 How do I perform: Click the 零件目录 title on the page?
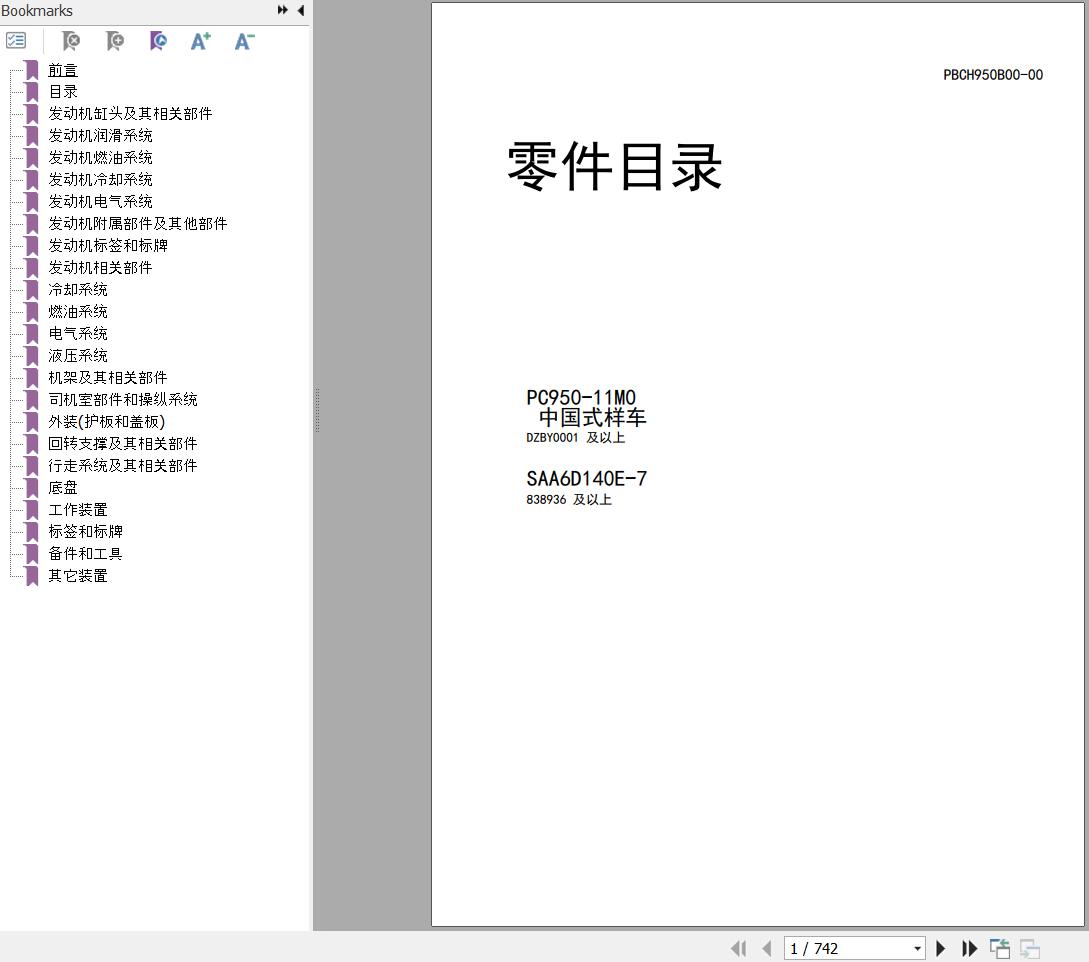[615, 167]
